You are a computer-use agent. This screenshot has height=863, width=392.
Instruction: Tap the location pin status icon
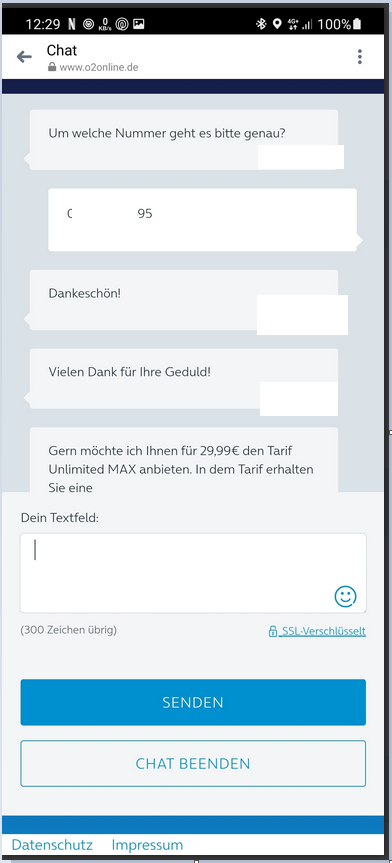(277, 24)
